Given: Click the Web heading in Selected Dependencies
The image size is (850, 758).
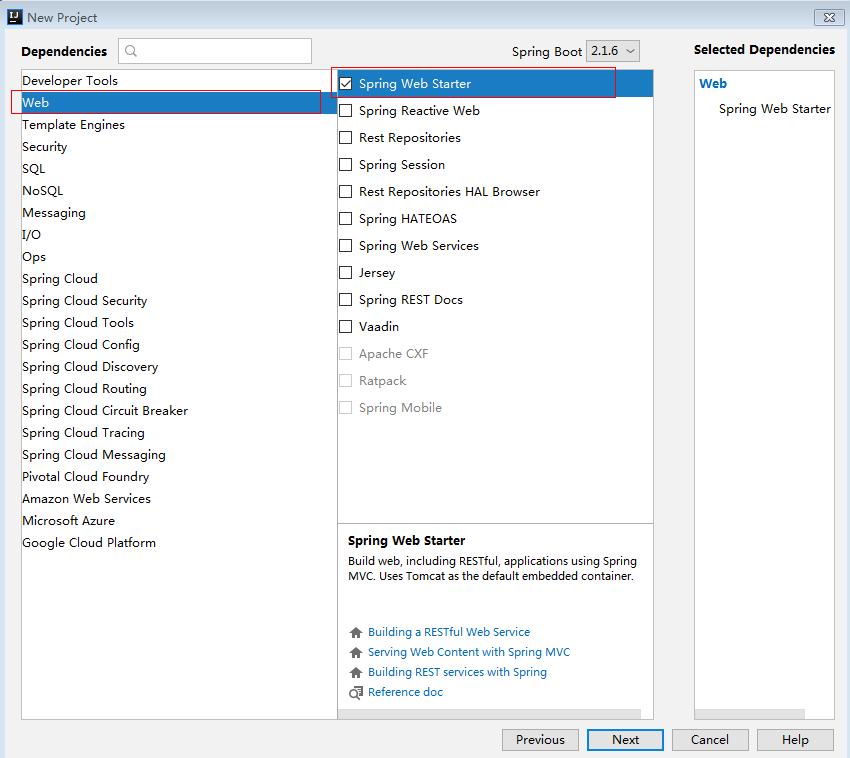Looking at the screenshot, I should [713, 83].
